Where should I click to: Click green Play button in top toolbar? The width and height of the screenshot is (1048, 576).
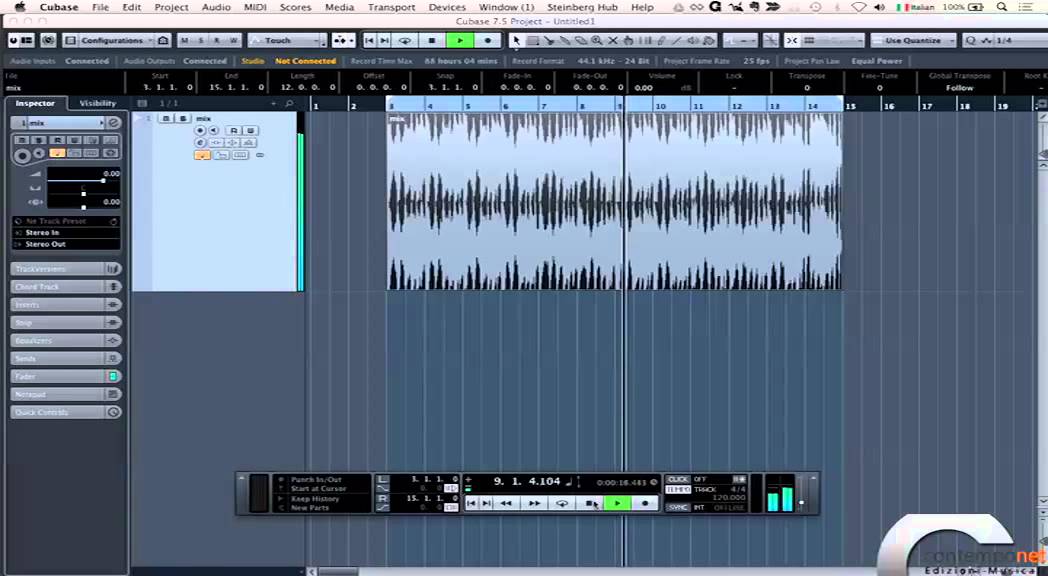tap(460, 41)
